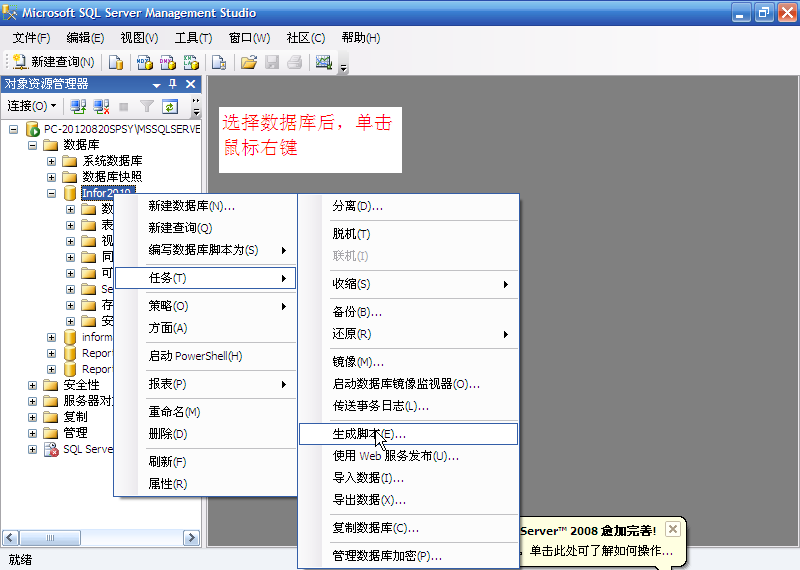This screenshot has height=570, width=800.
Task: Expand the 复制 folder node
Action: (x=33, y=417)
